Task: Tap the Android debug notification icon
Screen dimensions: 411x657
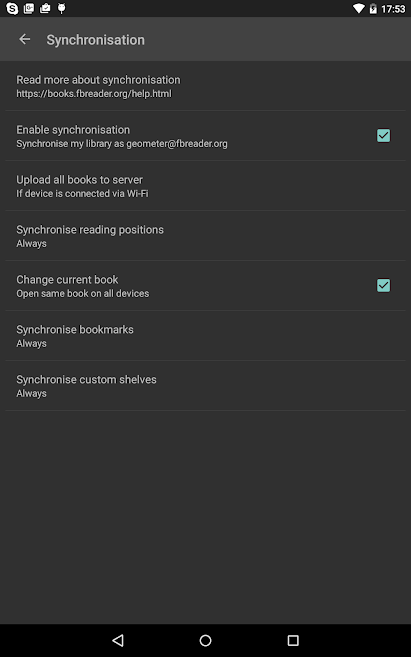Action: tap(62, 8)
